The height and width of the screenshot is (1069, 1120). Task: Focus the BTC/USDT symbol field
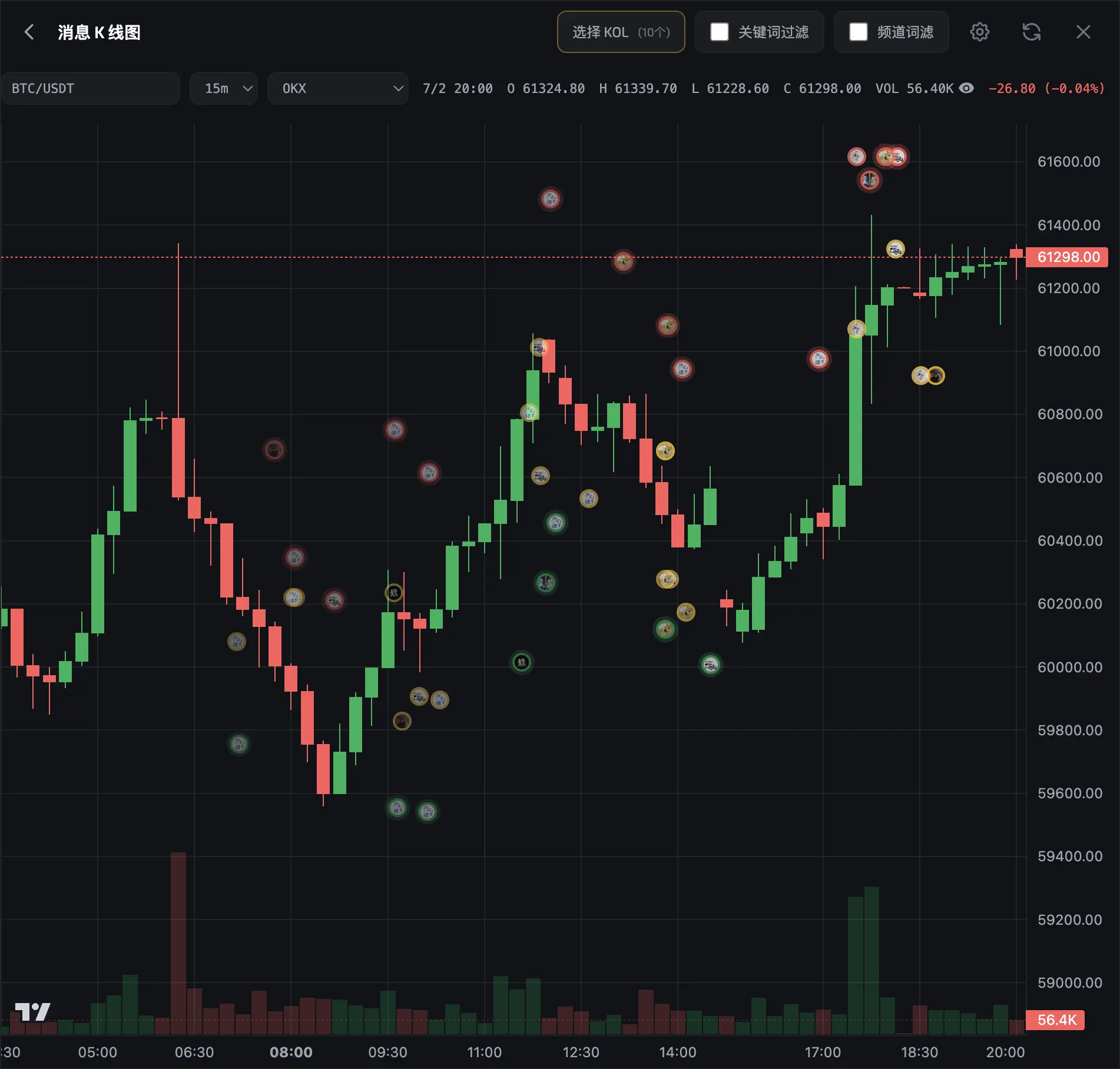91,88
